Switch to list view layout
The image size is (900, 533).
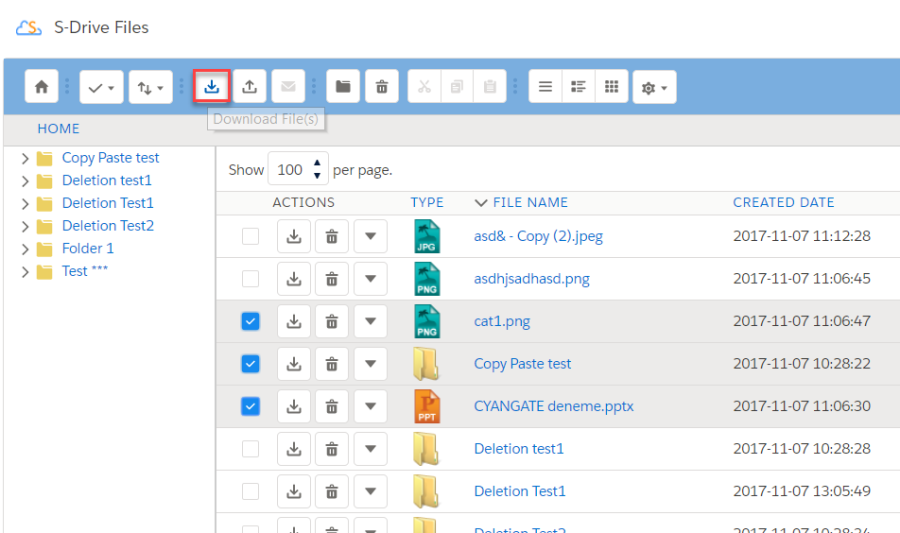pos(545,87)
